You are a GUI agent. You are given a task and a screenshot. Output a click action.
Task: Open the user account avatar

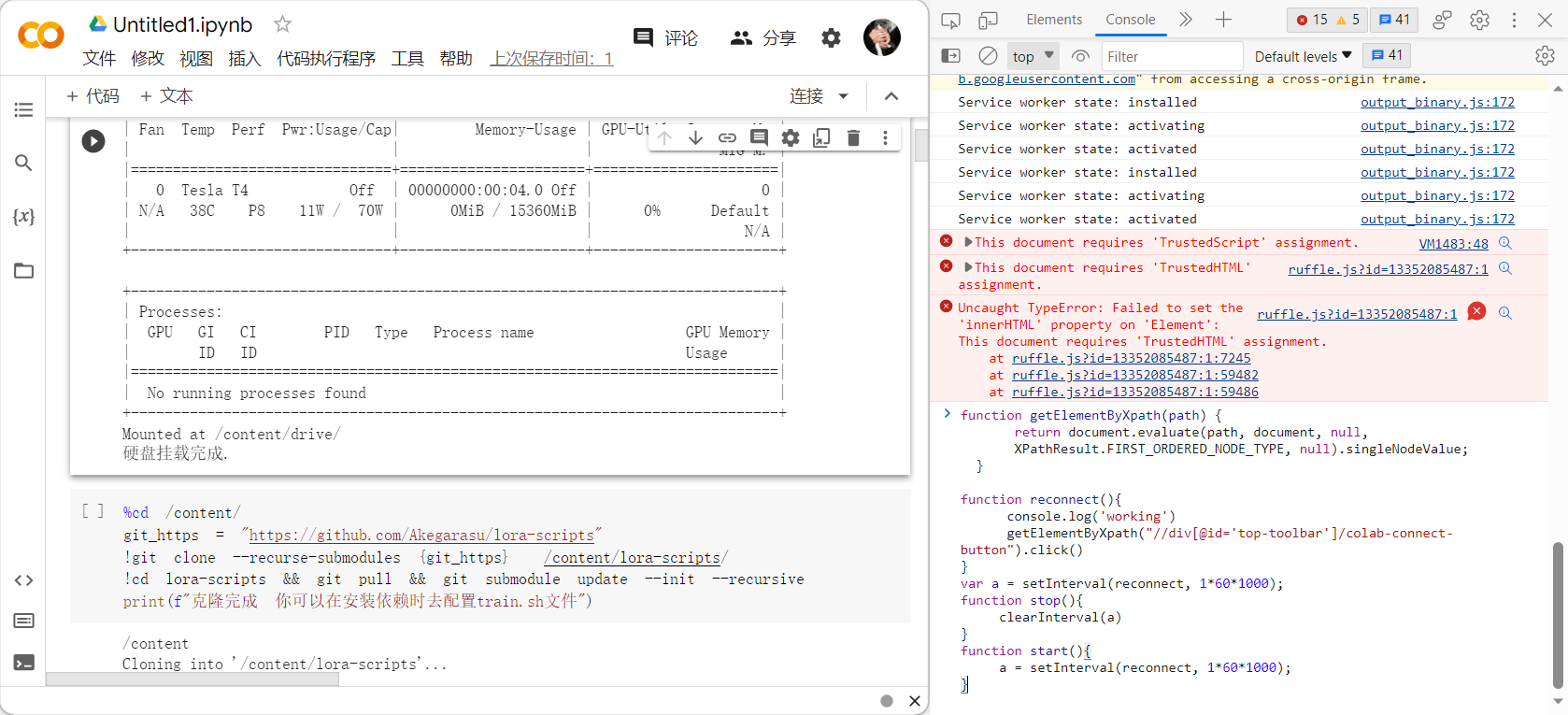(x=882, y=37)
